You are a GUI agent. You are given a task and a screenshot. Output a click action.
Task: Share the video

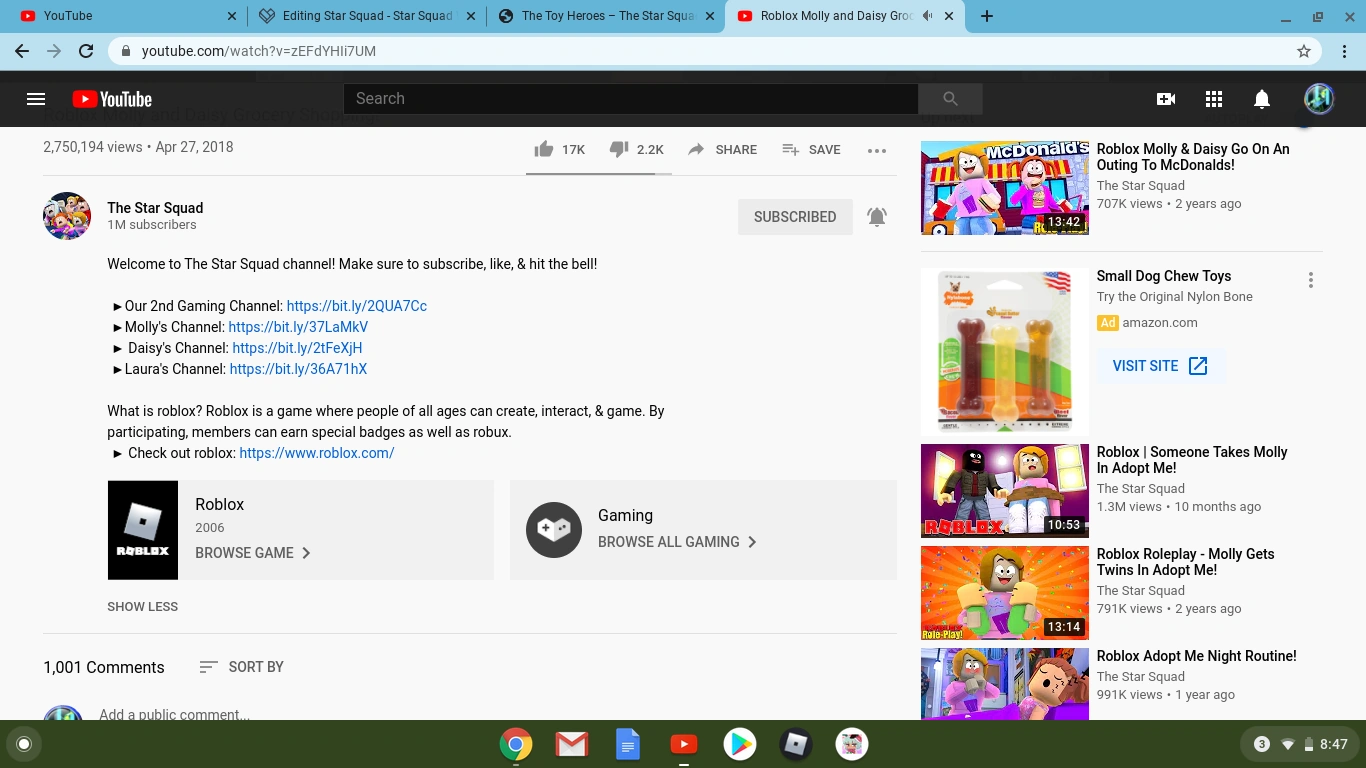point(722,150)
